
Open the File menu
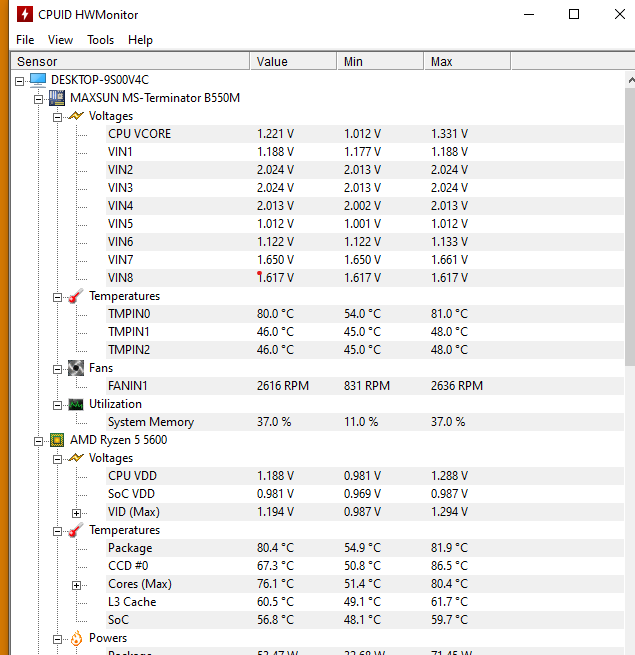tap(25, 40)
